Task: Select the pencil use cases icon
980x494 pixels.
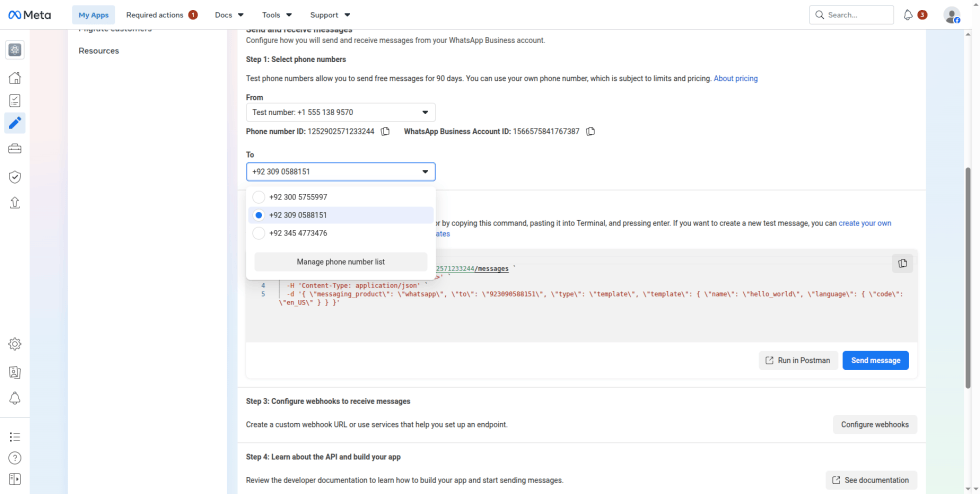Action: point(15,123)
